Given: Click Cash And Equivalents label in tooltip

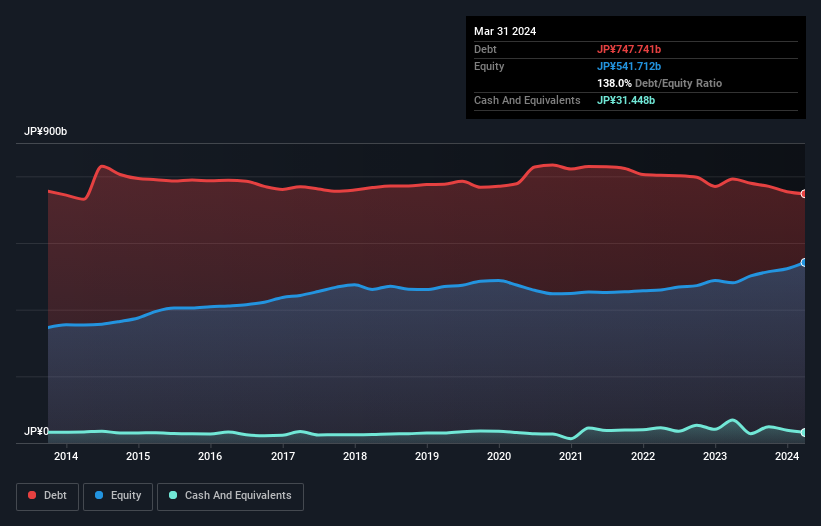Looking at the screenshot, I should pyautogui.click(x=527, y=100).
